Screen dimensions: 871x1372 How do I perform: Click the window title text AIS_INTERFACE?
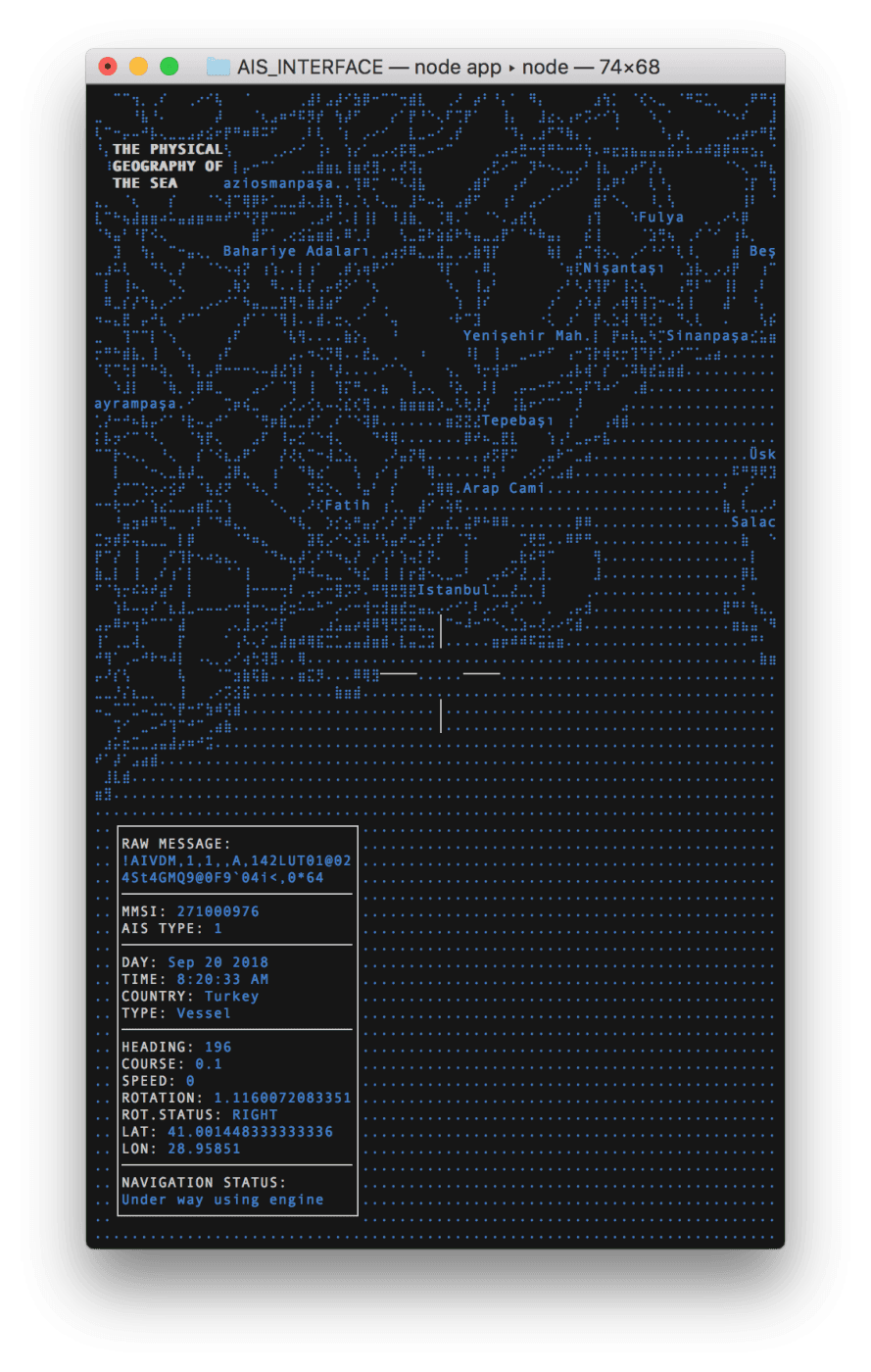(310, 67)
